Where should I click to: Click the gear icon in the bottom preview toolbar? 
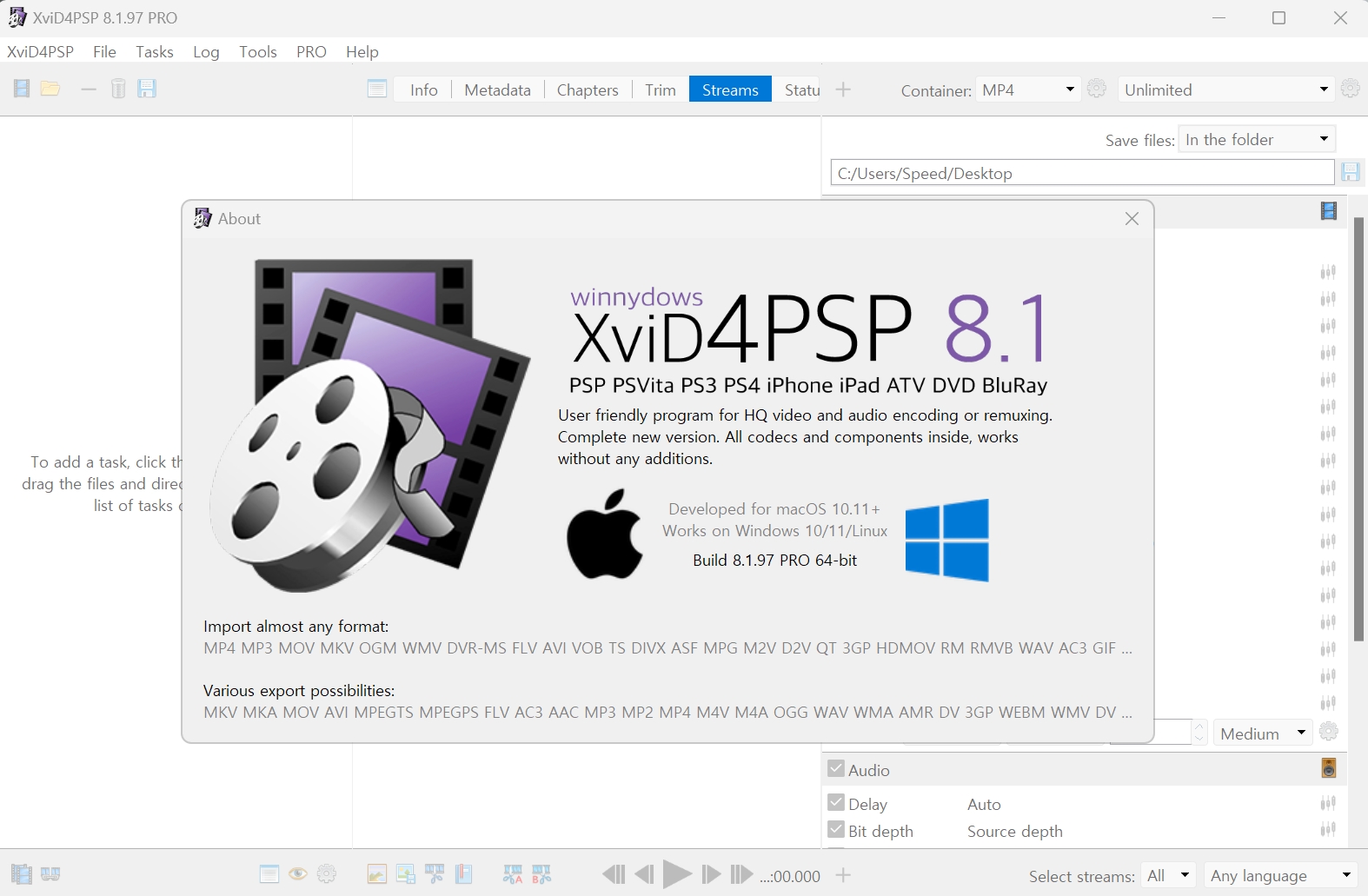pyautogui.click(x=327, y=874)
